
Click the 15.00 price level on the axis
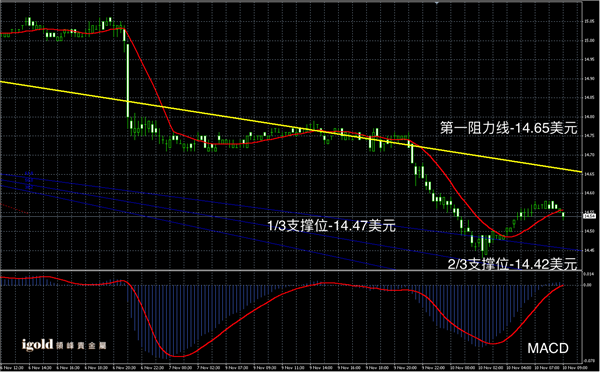[x=589, y=40]
